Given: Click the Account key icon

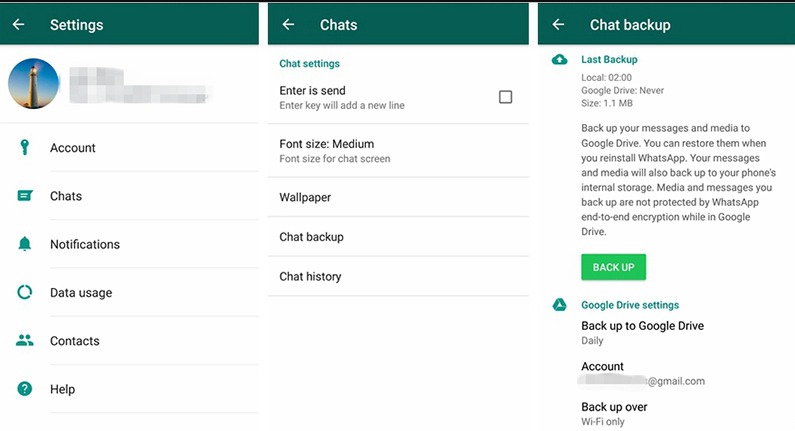Looking at the screenshot, I should pyautogui.click(x=24, y=148).
